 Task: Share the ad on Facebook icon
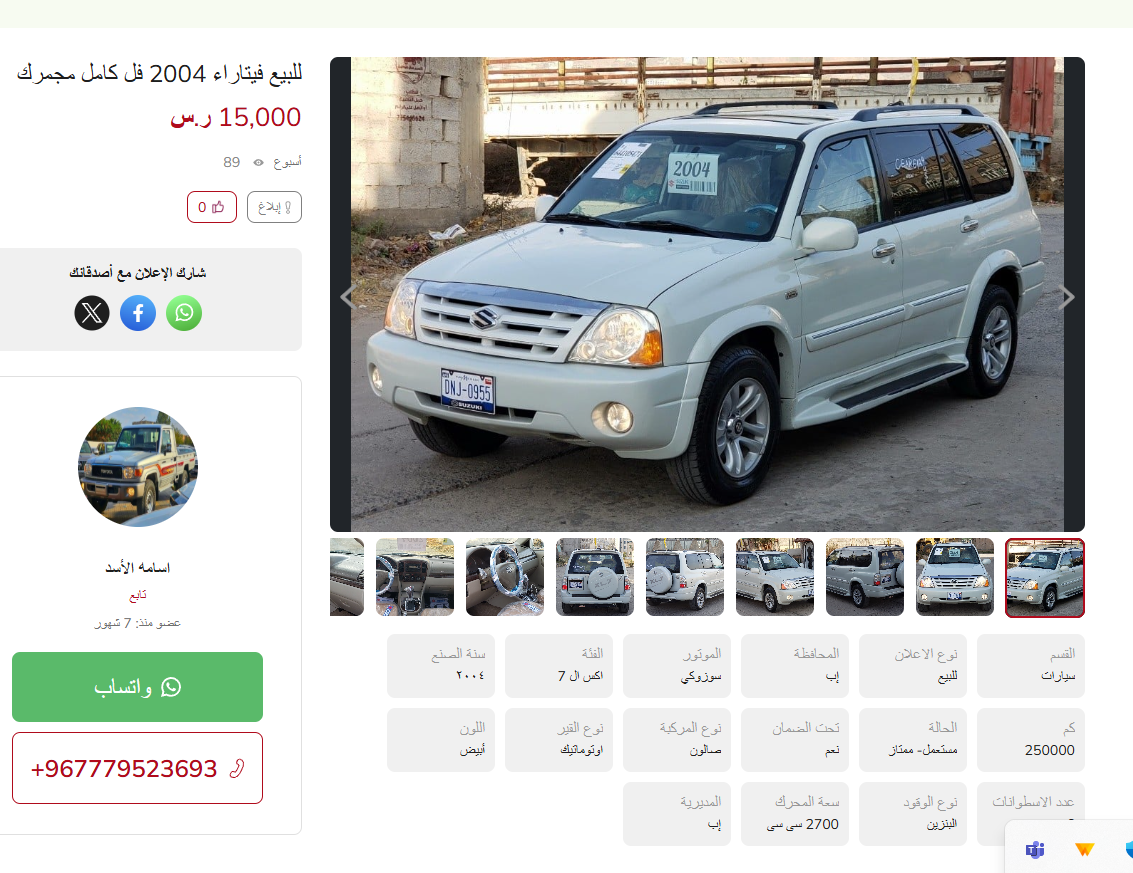[x=138, y=313]
